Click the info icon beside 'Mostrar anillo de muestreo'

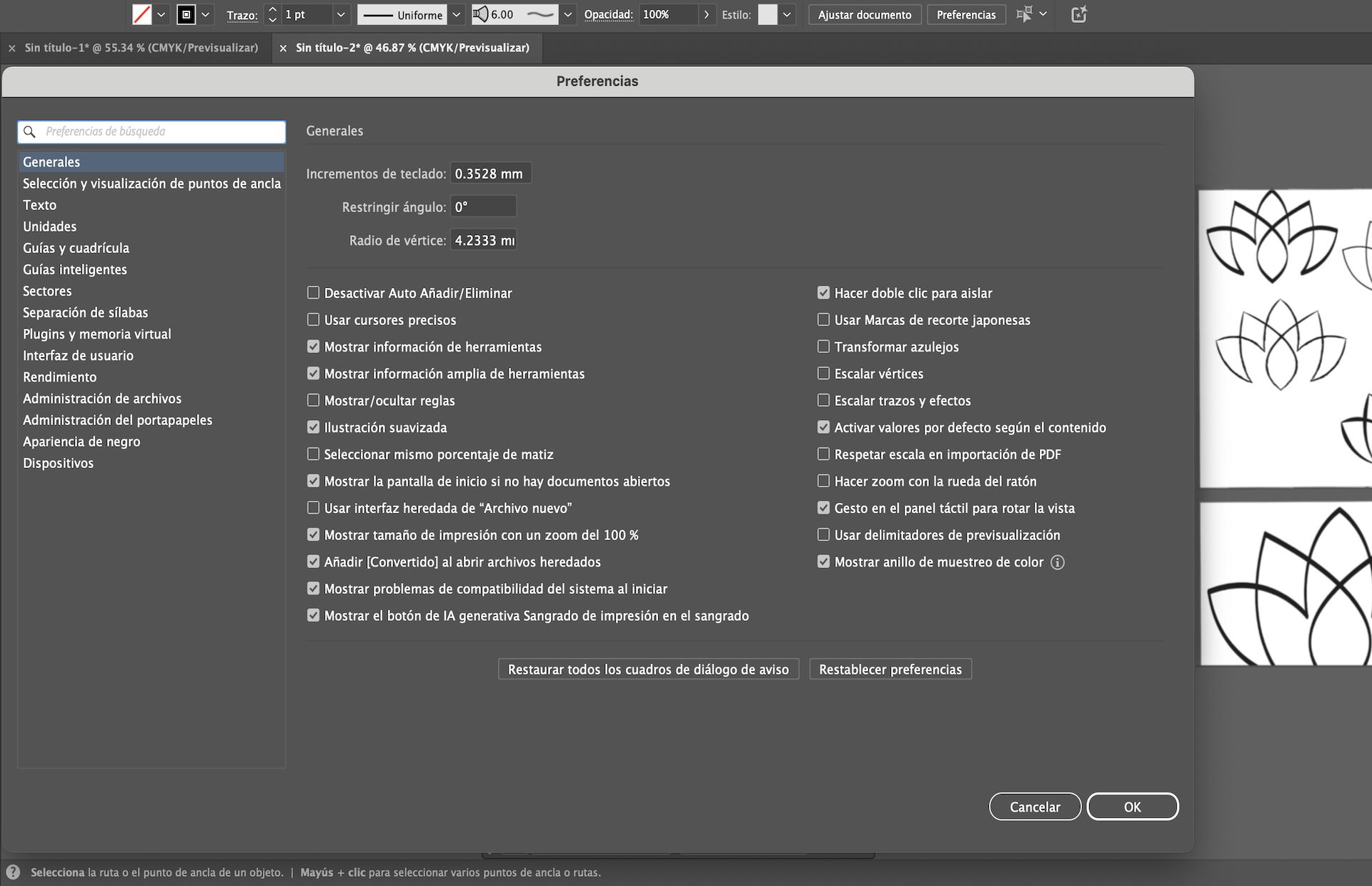point(1058,562)
